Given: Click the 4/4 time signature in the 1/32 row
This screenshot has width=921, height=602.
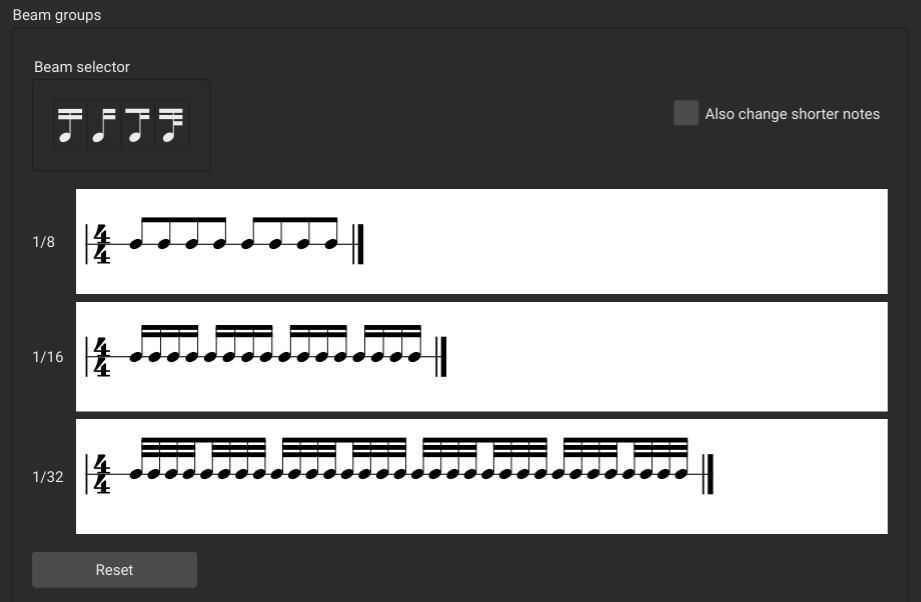Looking at the screenshot, I should (101, 474).
